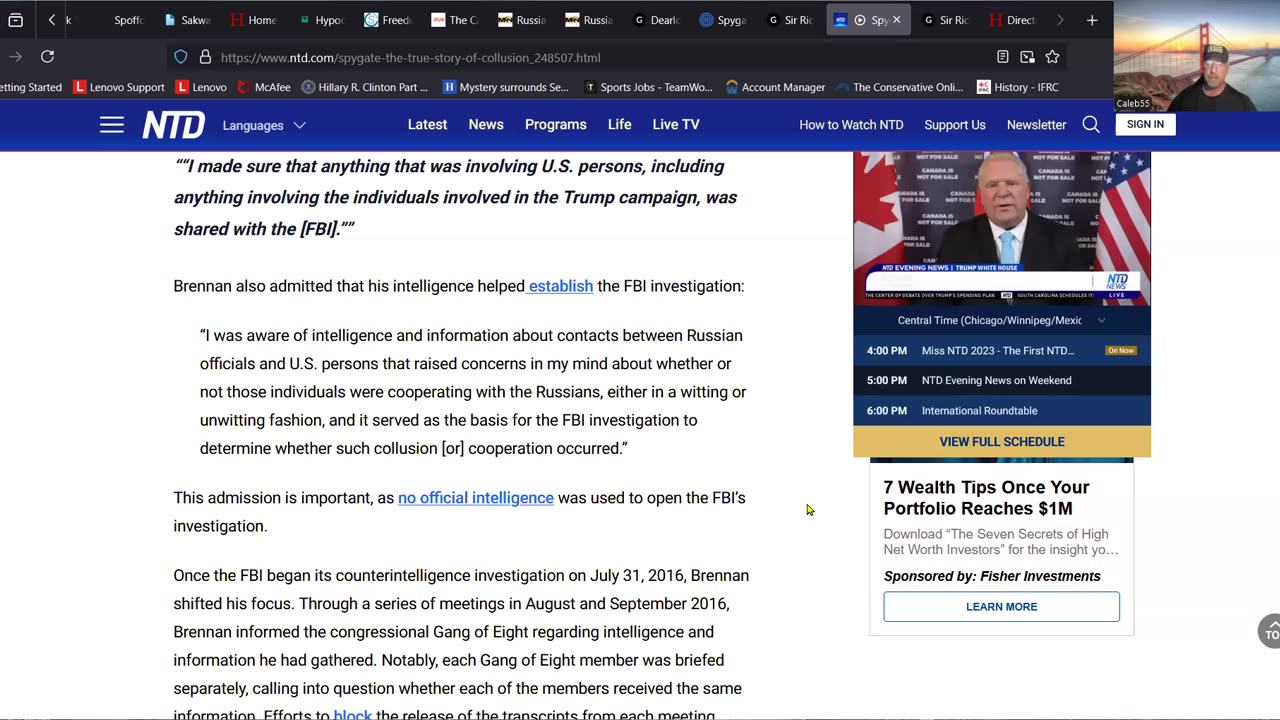The height and width of the screenshot is (720, 1280).
Task: Click the picture-in-picture icon in address bar
Action: (1027, 57)
